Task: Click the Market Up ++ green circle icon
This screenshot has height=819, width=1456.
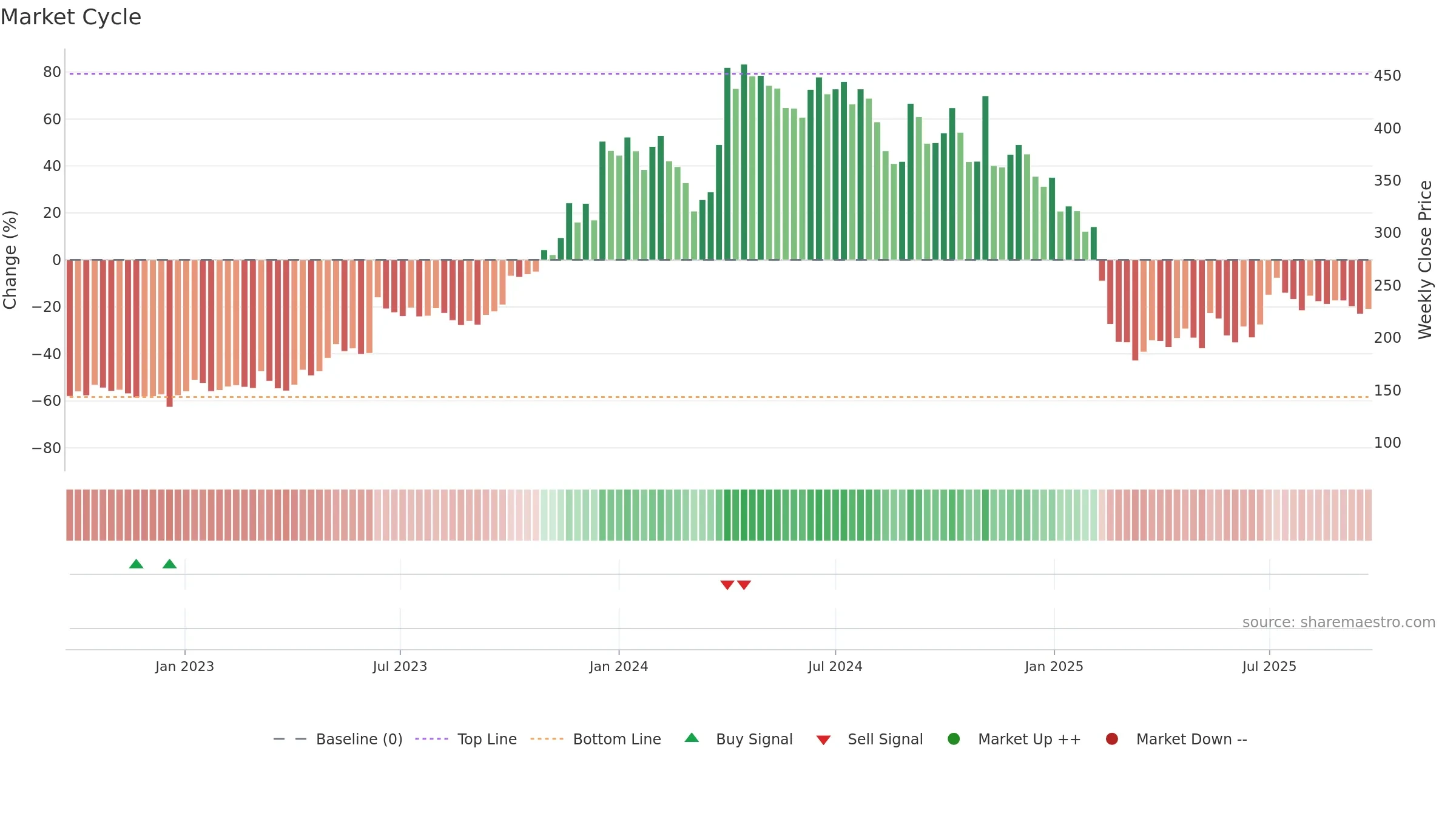Action: point(954,739)
